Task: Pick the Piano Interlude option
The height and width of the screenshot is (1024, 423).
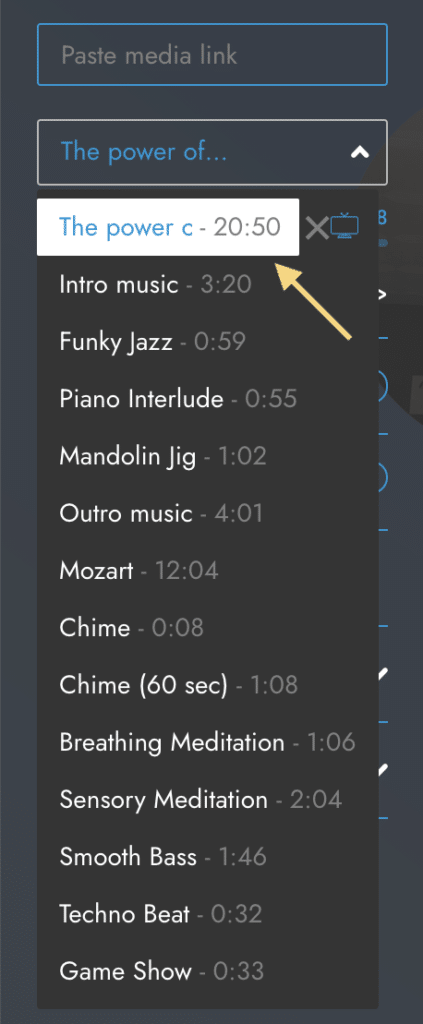Action: [x=208, y=399]
